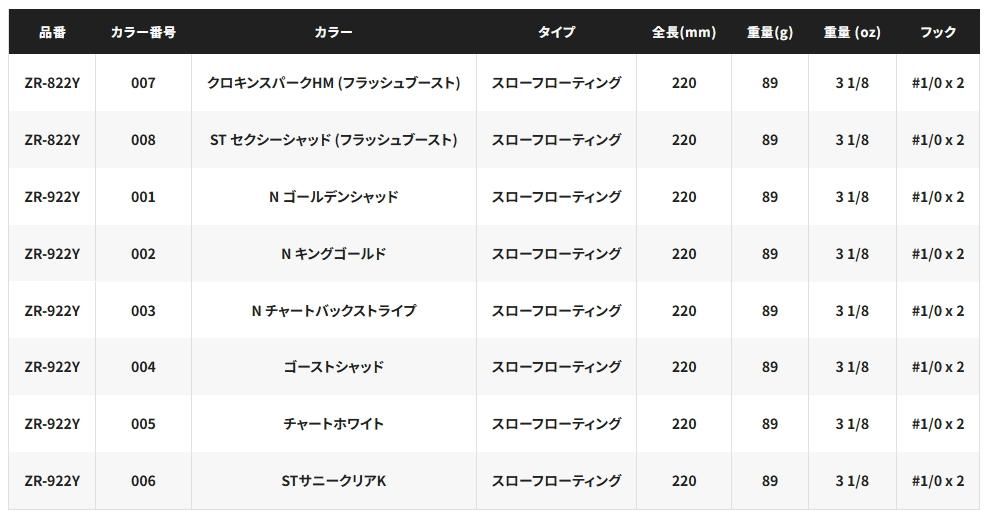Click the ゴーストシャッド color name
The image size is (989, 519).
coord(333,367)
